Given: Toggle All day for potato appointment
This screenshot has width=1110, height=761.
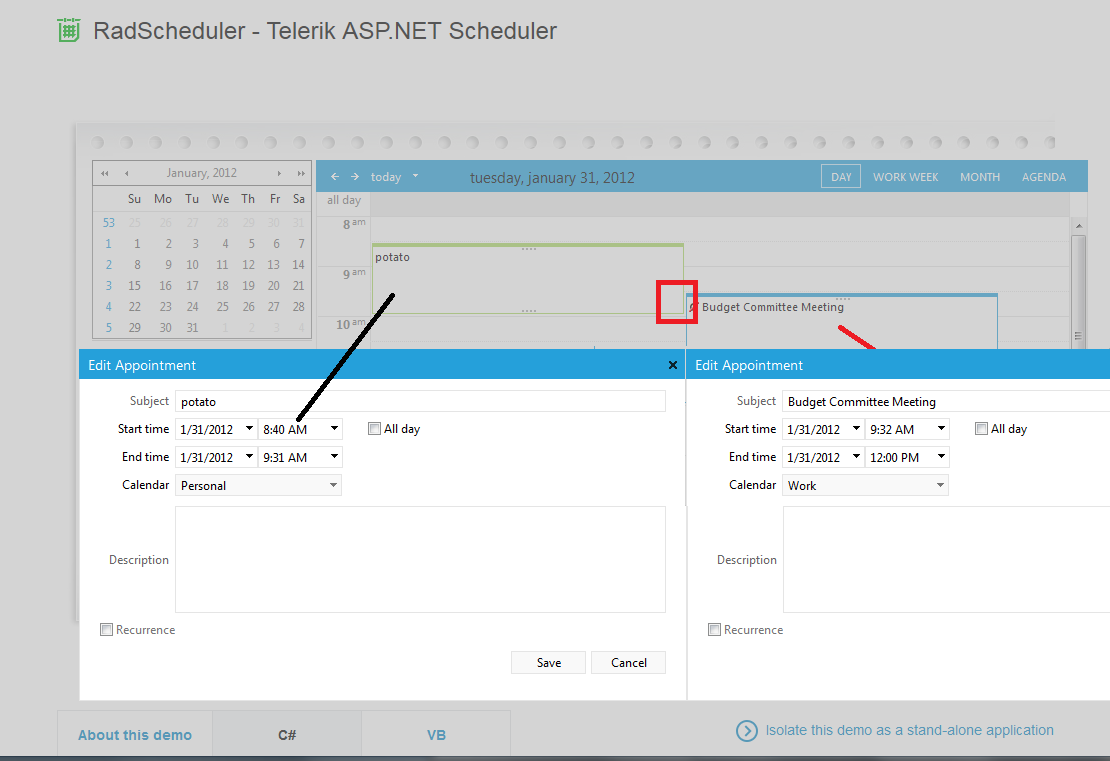Looking at the screenshot, I should 374,428.
